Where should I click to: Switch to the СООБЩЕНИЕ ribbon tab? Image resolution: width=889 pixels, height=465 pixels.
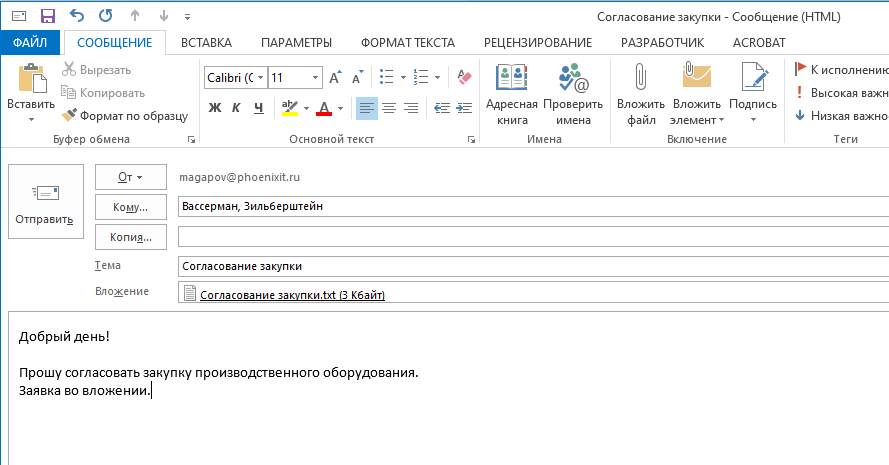click(115, 43)
